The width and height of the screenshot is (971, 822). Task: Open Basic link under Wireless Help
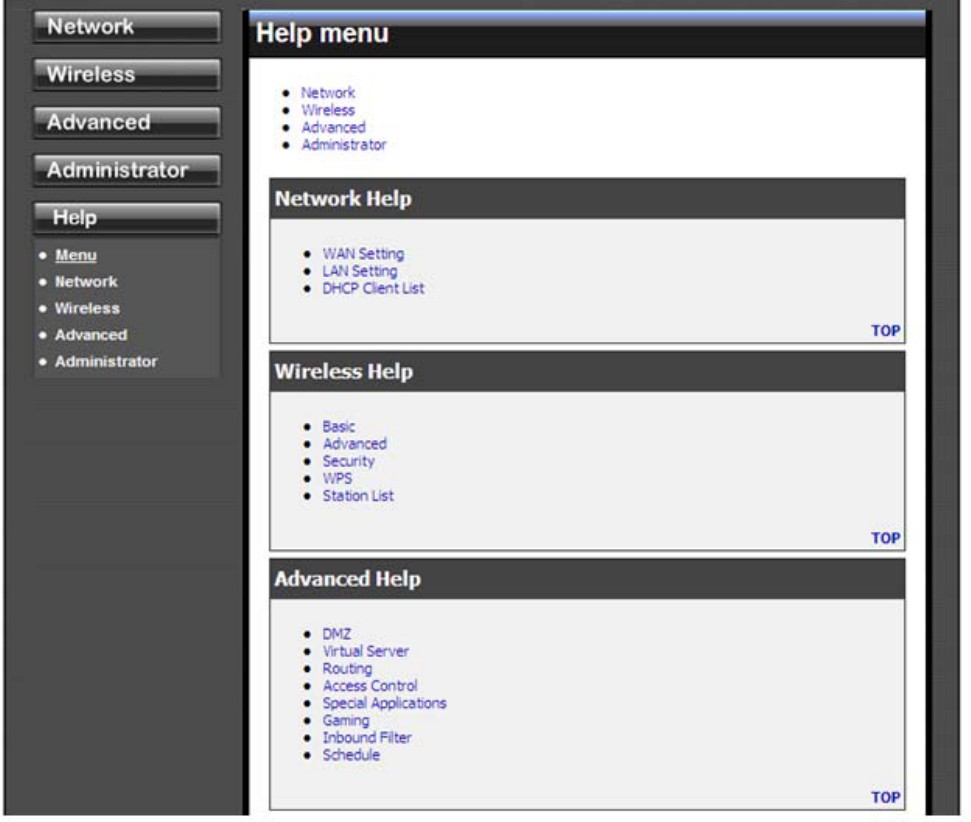click(x=339, y=427)
